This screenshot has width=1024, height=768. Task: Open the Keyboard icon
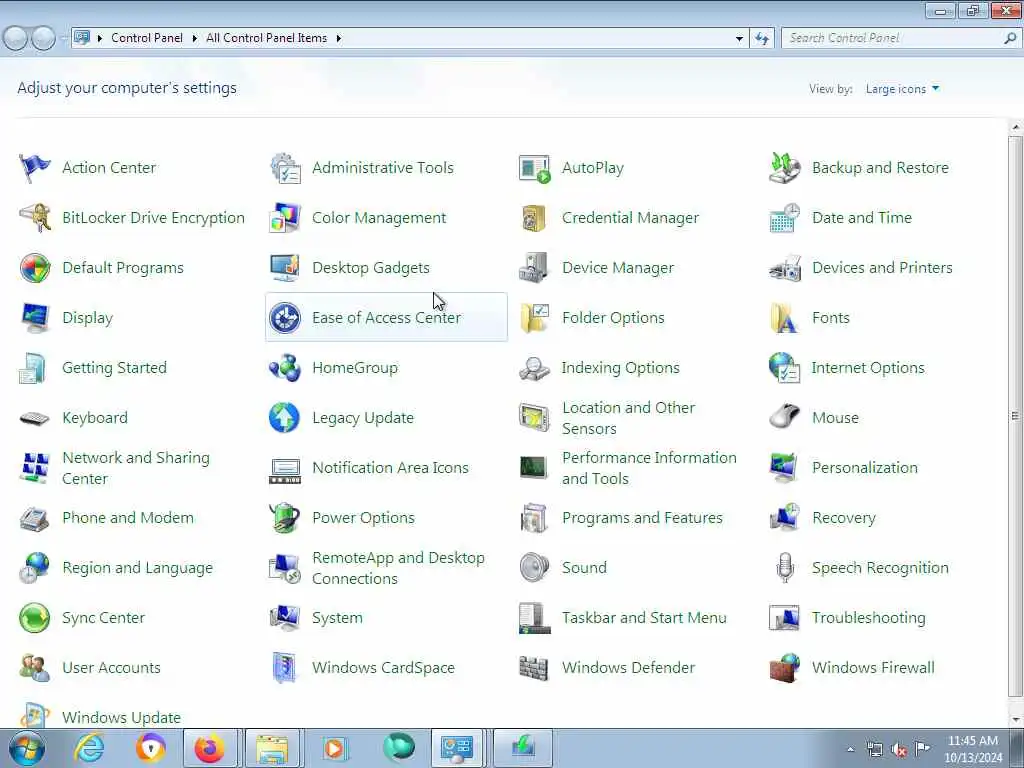(x=35, y=418)
